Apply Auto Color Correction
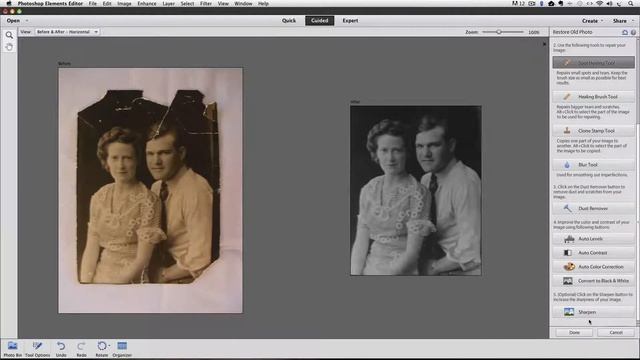Viewport: 640px width, 360px height. (593, 267)
